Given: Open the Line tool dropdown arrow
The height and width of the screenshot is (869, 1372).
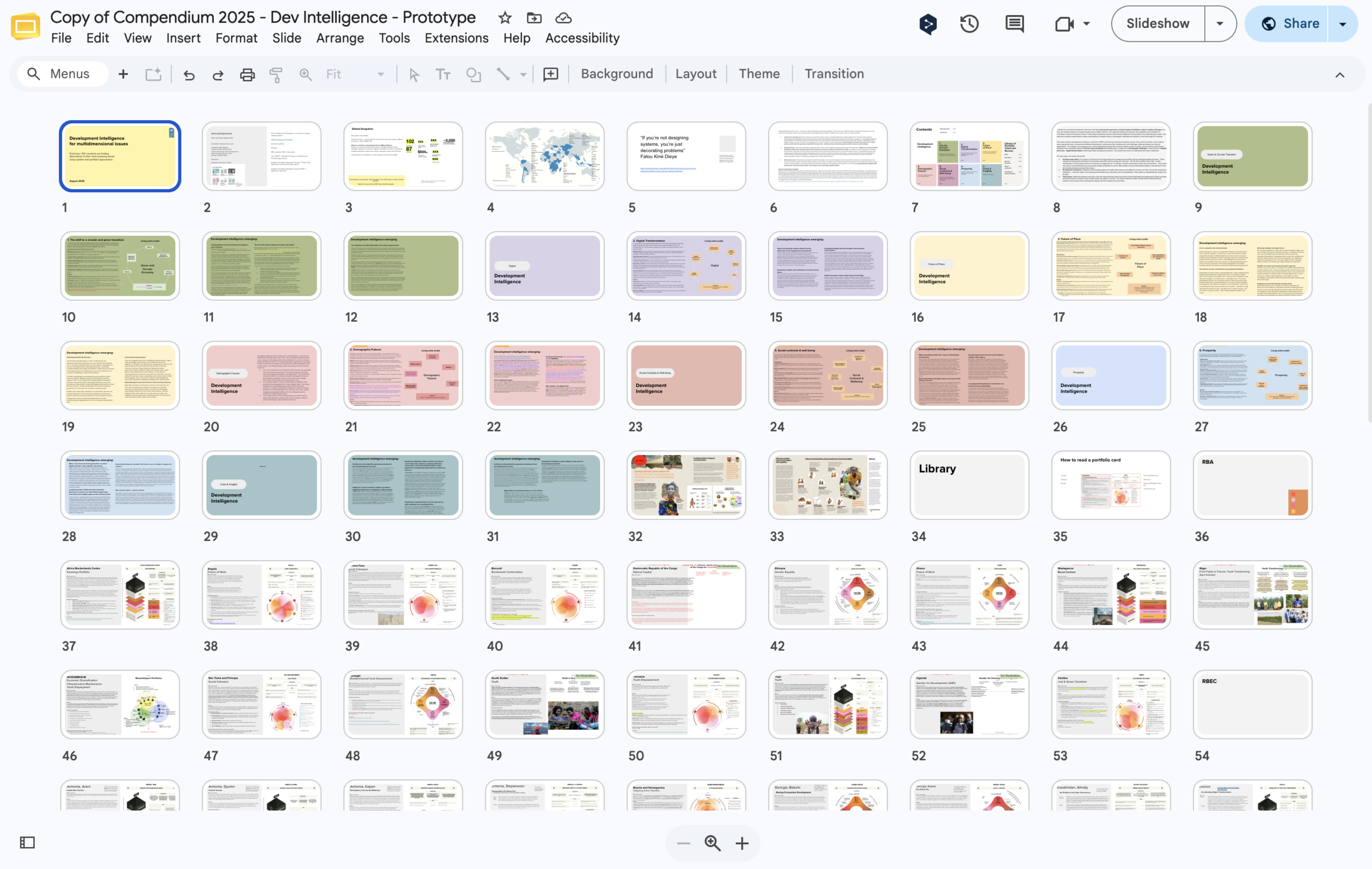Looking at the screenshot, I should 523,75.
